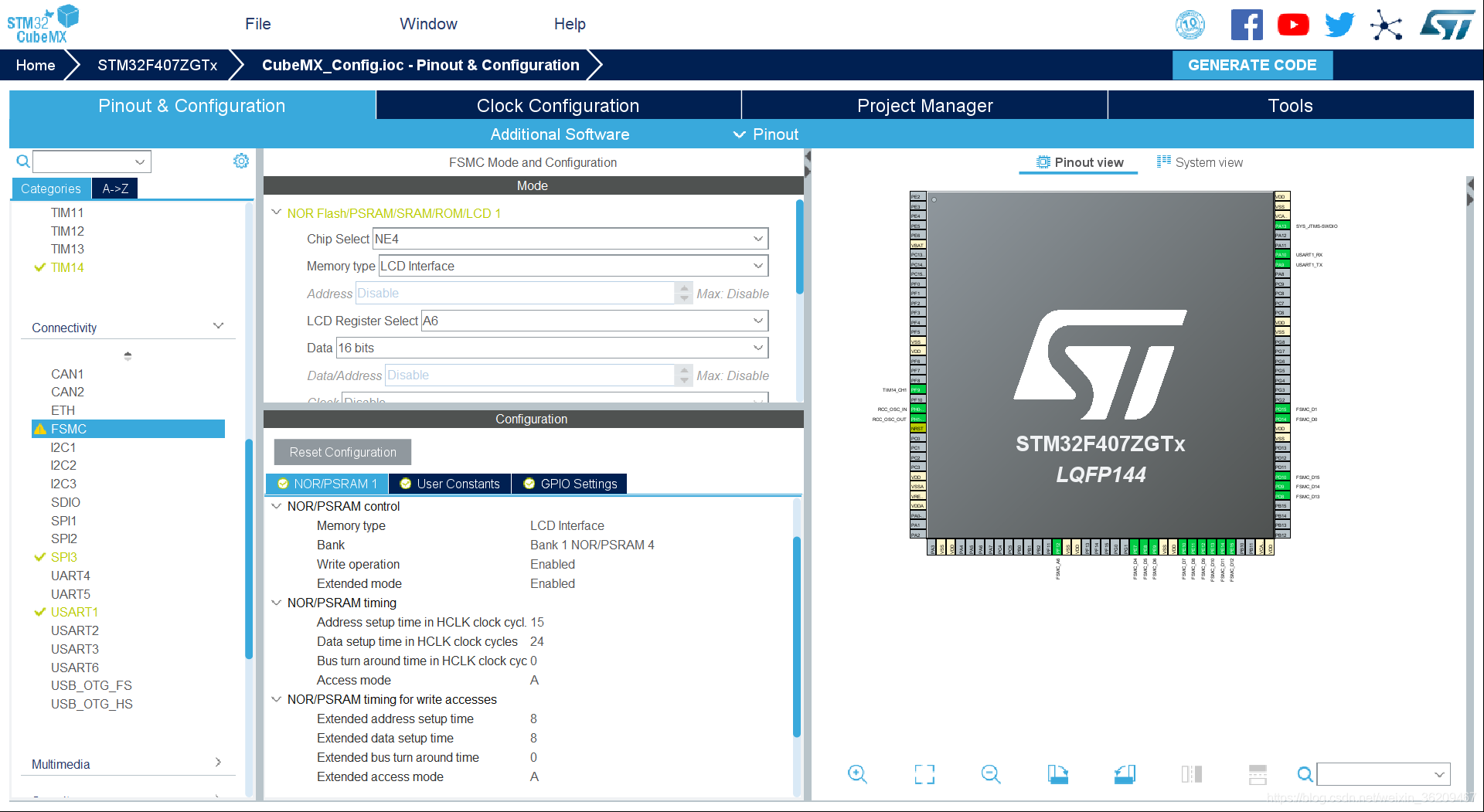The image size is (1484, 812).
Task: Click the Configuration panel vertical scrollbar
Action: pos(797,636)
